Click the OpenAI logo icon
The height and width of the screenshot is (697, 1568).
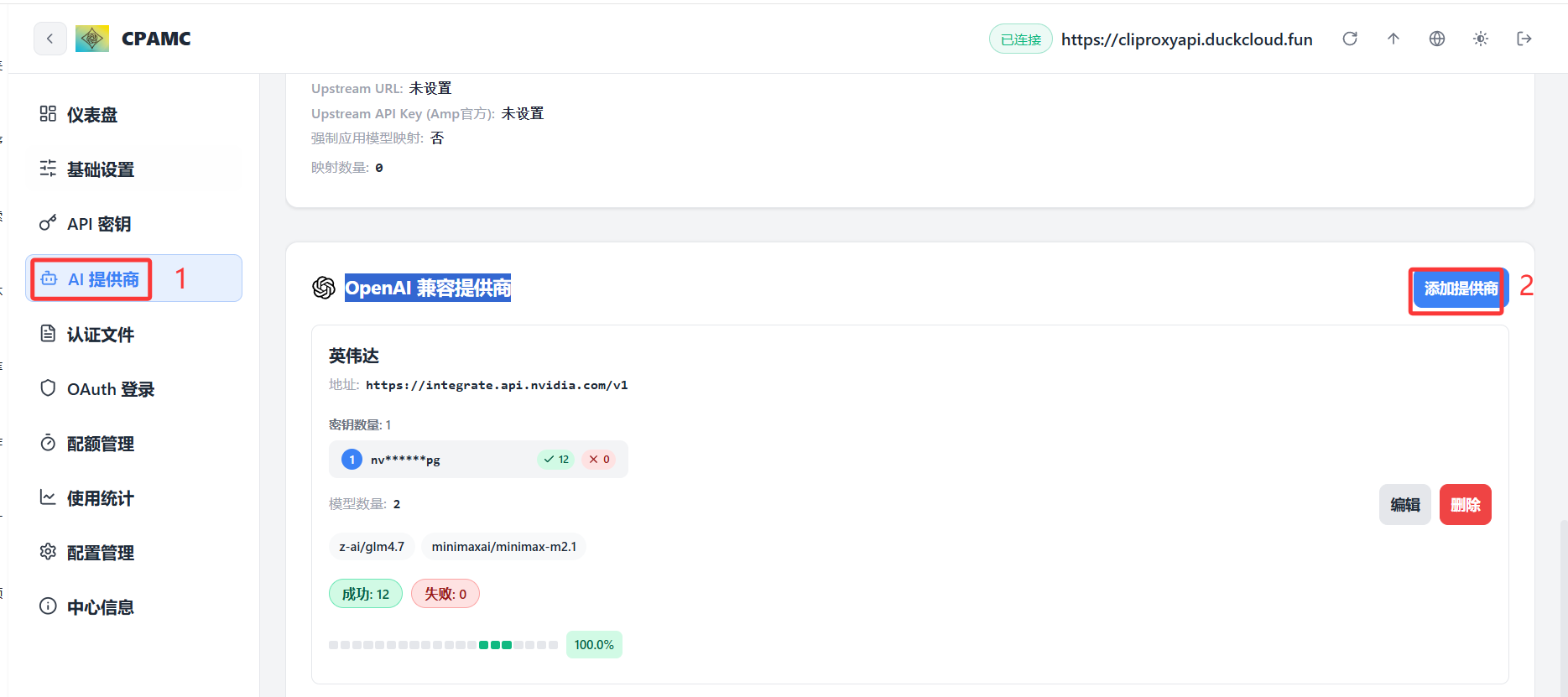click(x=324, y=288)
